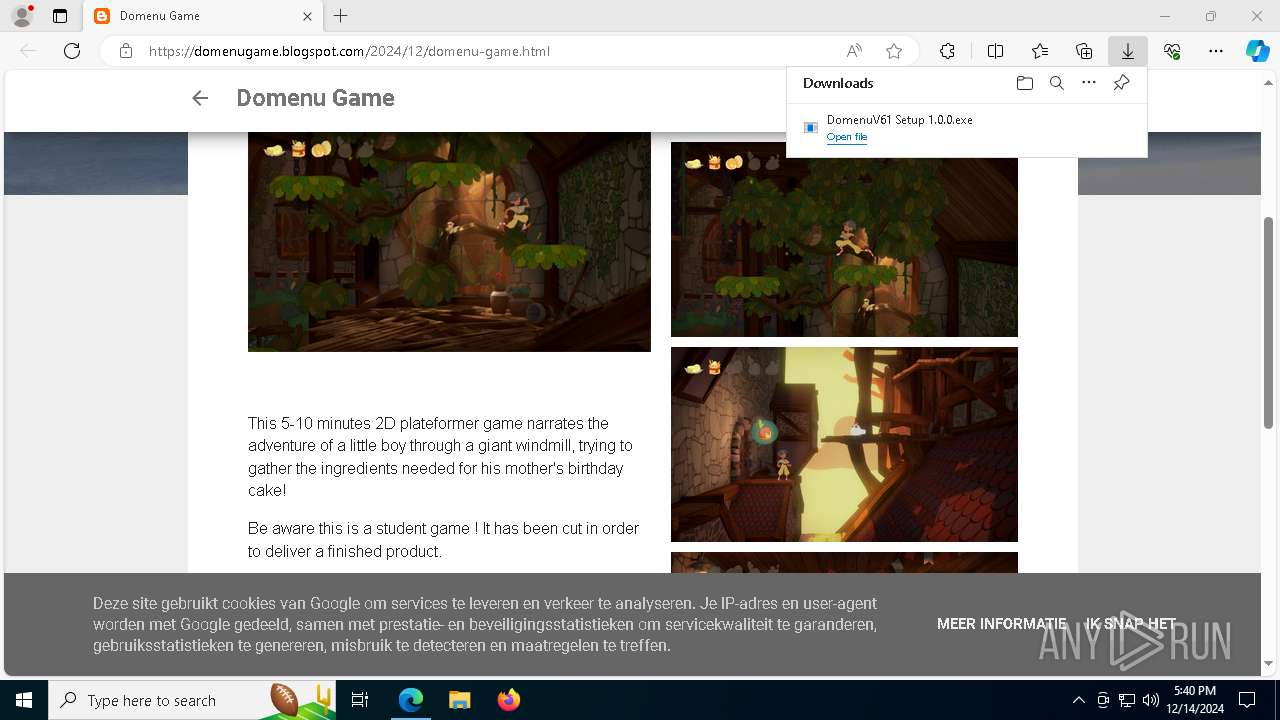Open the windmill sunset screenshot thumbnail
The image size is (1280, 720).
point(844,444)
